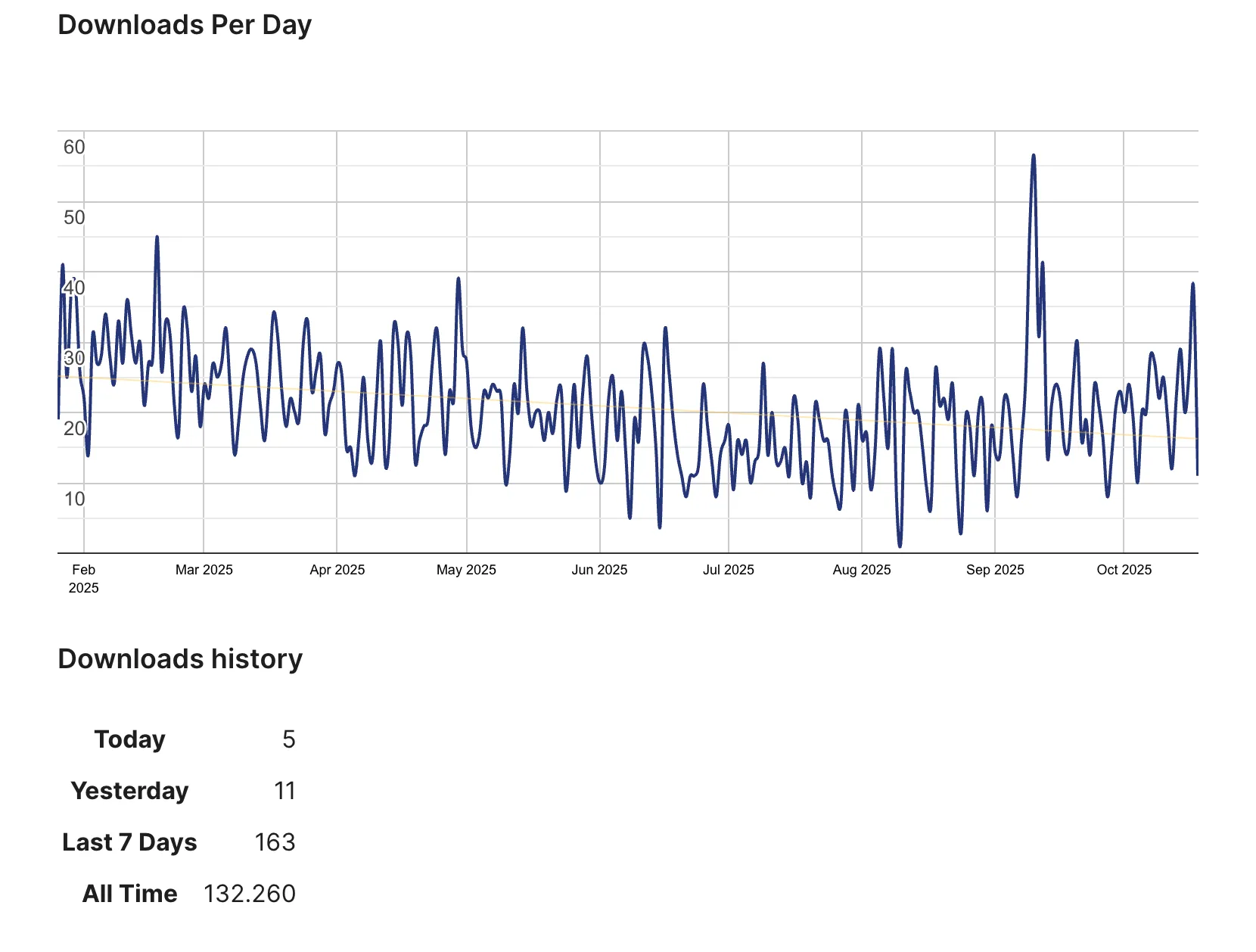Click the Last 7 Days value 163
Image resolution: width=1256 pixels, height=952 pixels.
(275, 842)
